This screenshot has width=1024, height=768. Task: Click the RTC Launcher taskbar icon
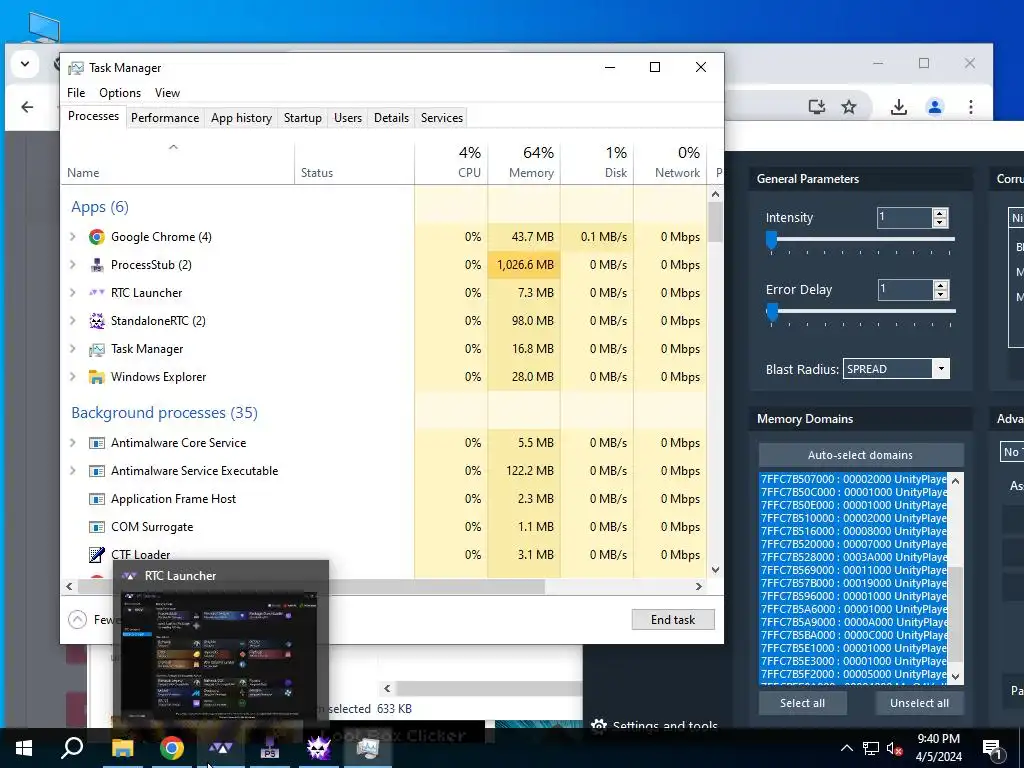pyautogui.click(x=221, y=748)
